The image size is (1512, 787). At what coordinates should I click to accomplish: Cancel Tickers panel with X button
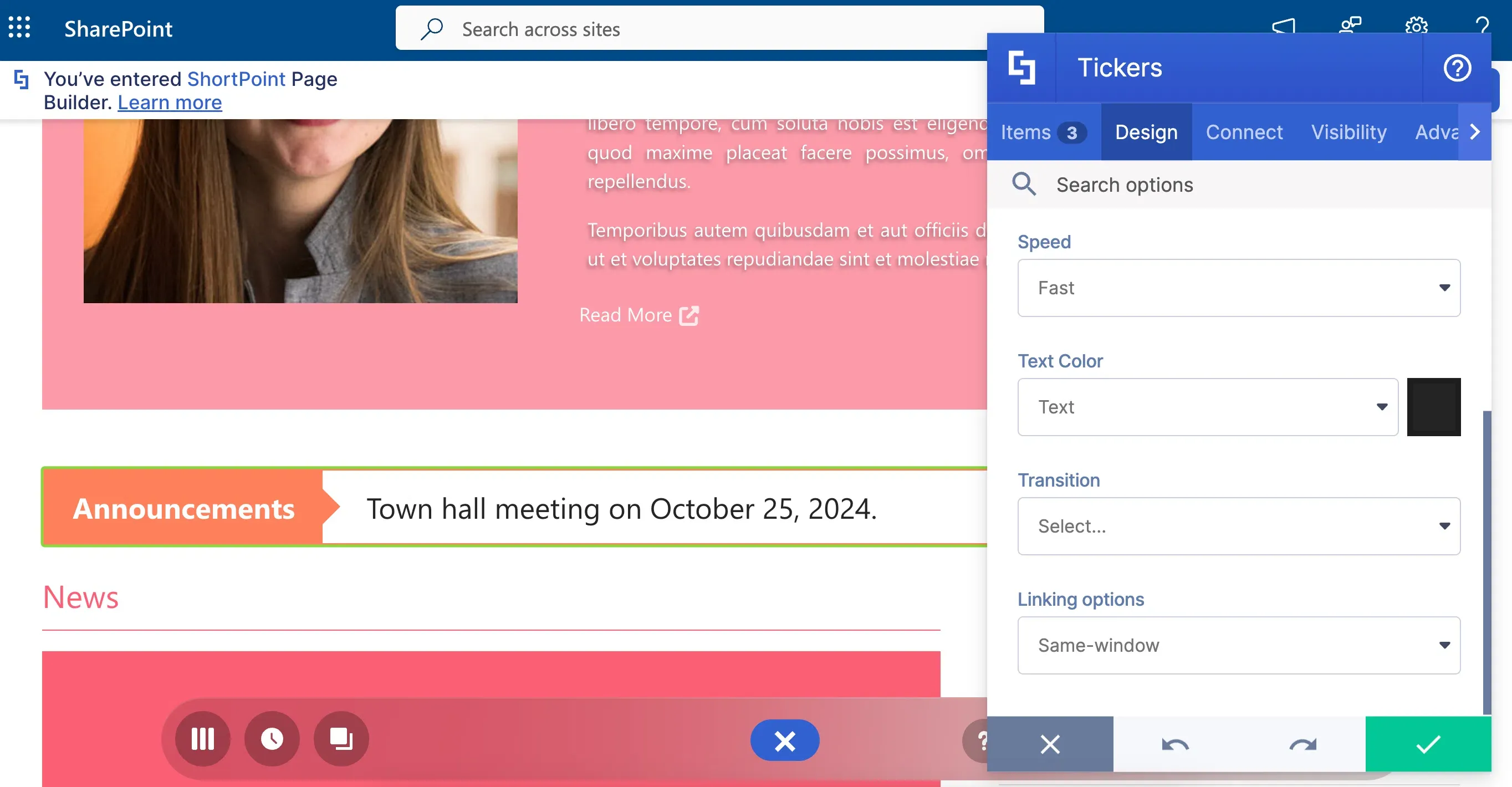pyautogui.click(x=1050, y=744)
